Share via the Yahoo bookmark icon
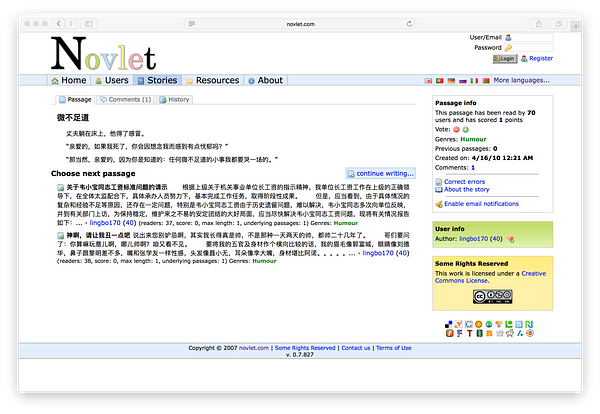This screenshot has width=600, height=414. click(458, 324)
